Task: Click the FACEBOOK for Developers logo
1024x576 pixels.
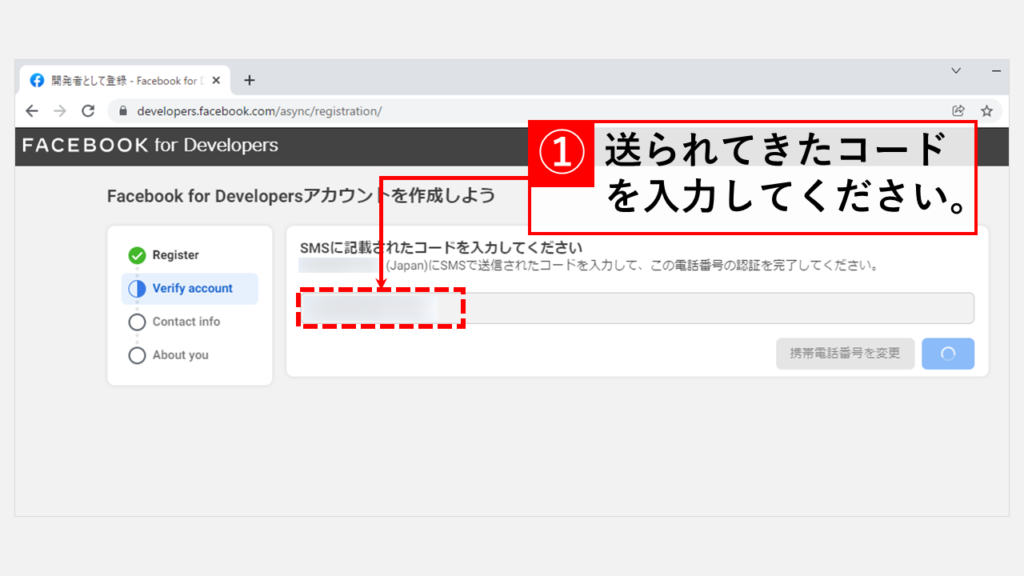Action: [x=150, y=146]
